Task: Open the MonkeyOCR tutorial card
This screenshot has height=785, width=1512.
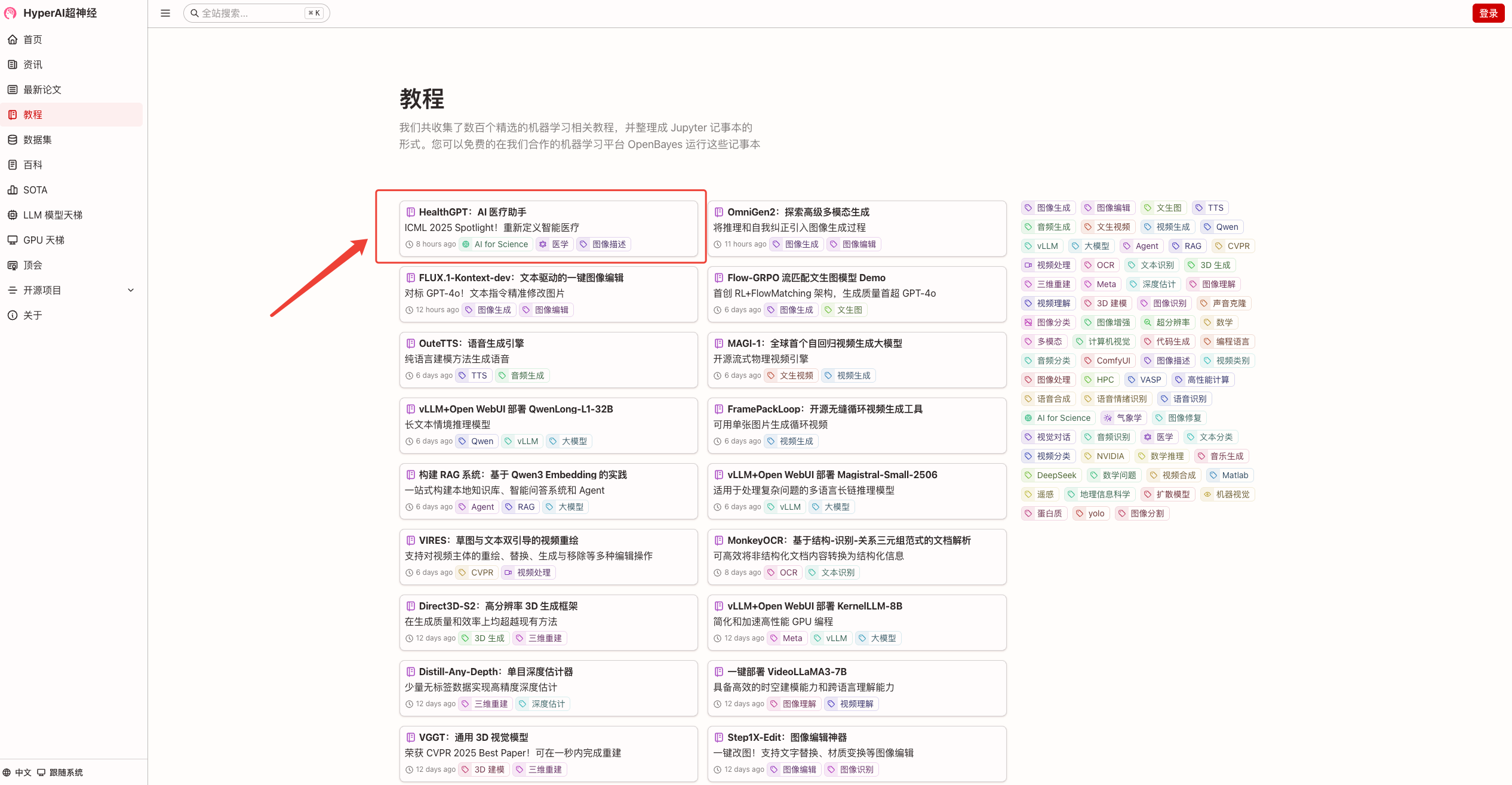Action: [848, 540]
